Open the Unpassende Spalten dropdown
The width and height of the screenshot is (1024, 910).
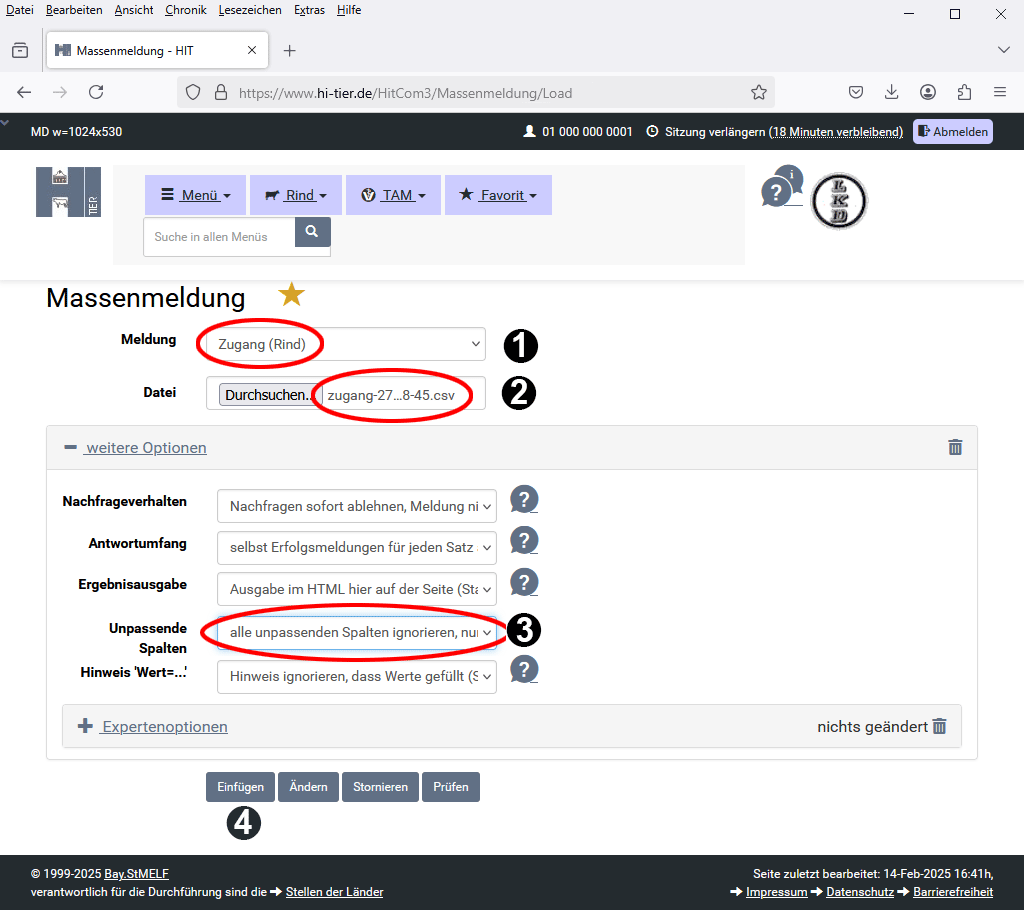[357, 633]
